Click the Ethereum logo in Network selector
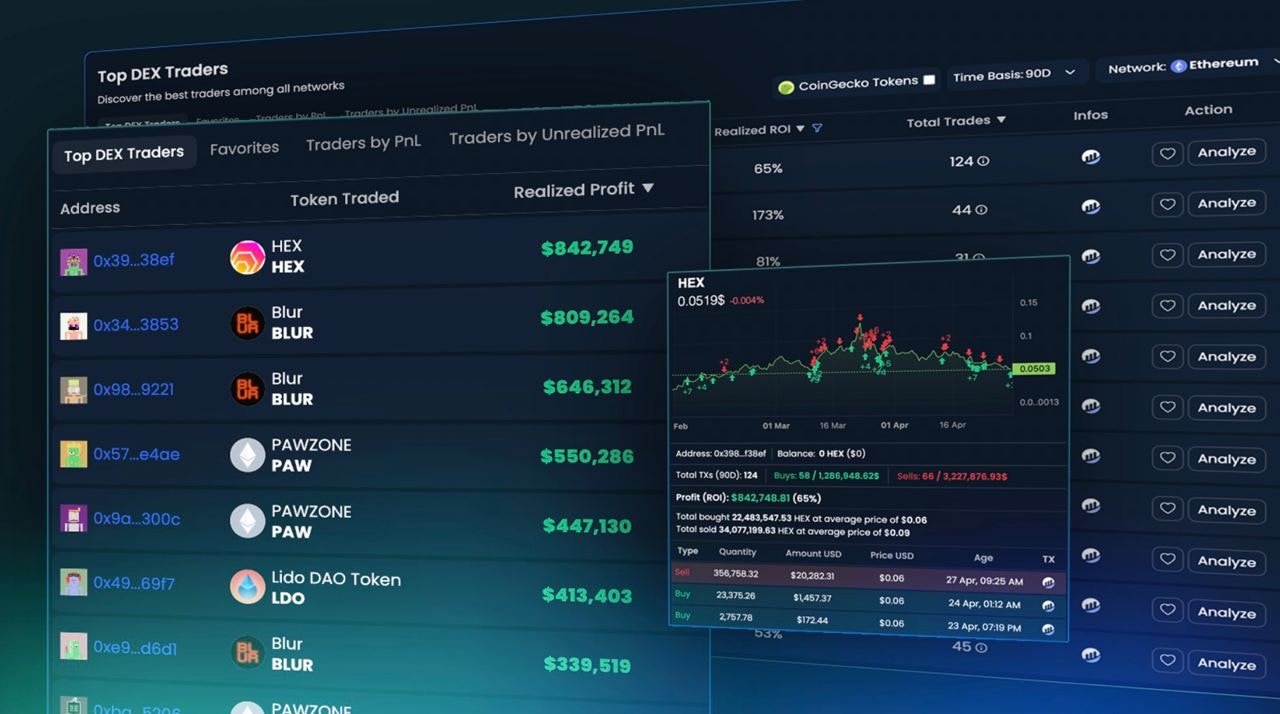Image resolution: width=1280 pixels, height=714 pixels. (x=1179, y=66)
